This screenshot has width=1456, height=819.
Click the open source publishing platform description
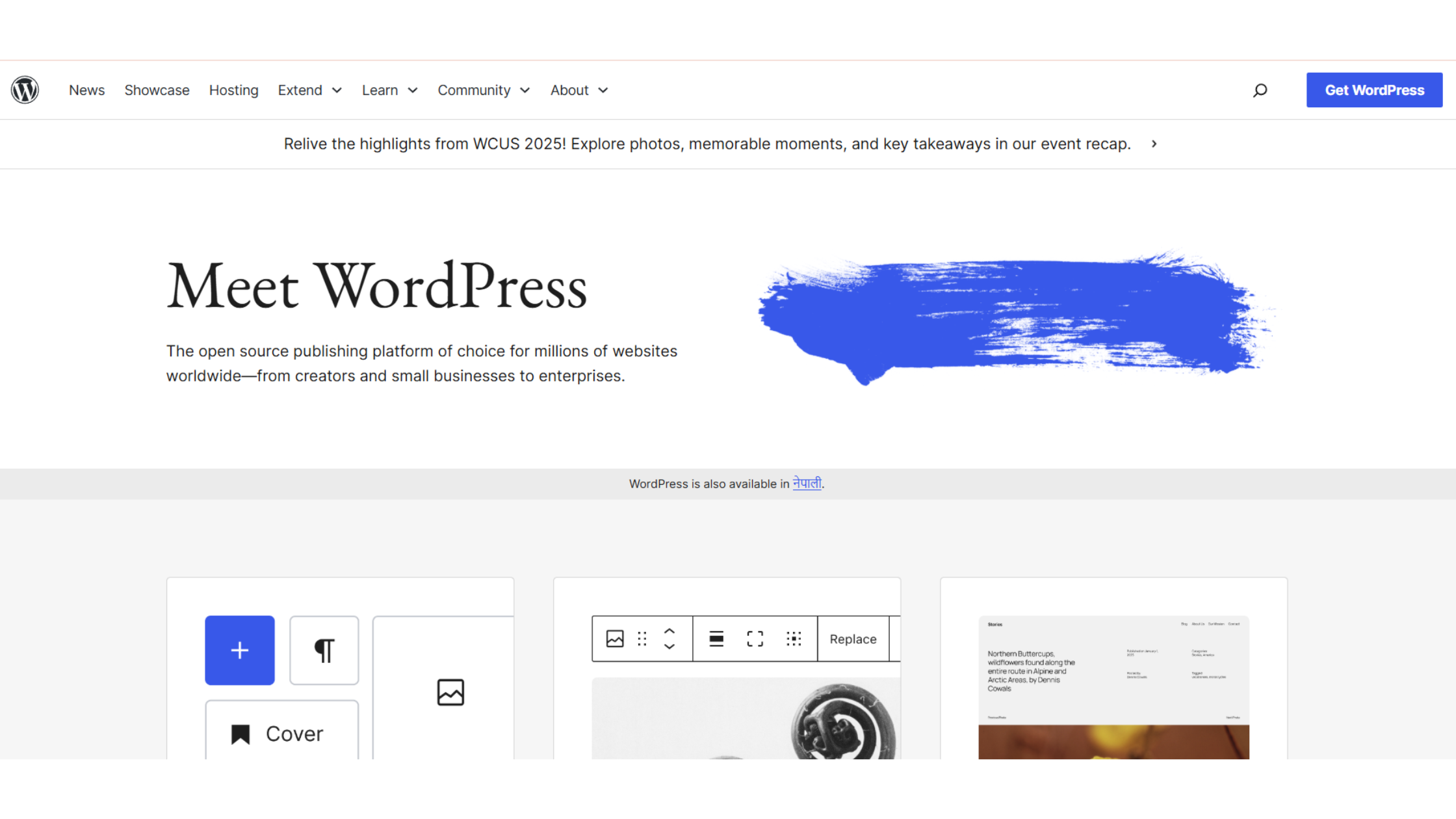(x=422, y=363)
